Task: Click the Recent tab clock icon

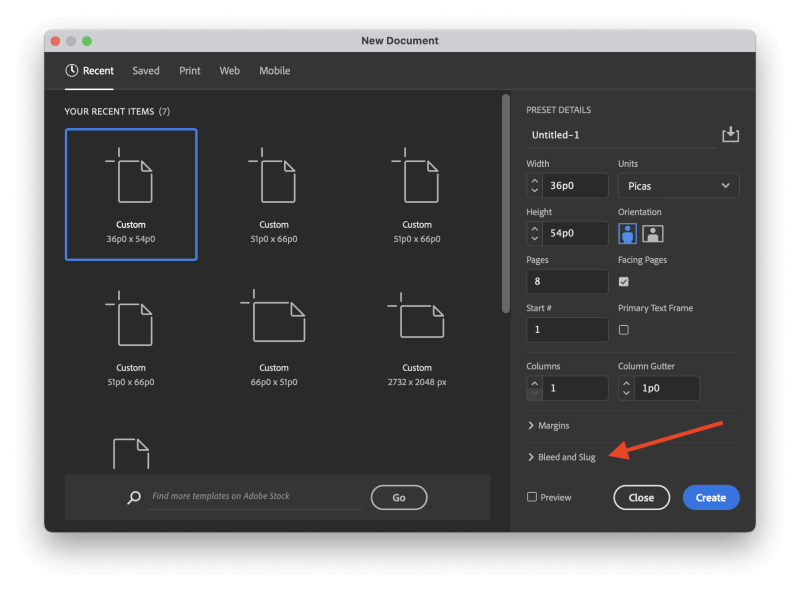Action: [x=72, y=71]
